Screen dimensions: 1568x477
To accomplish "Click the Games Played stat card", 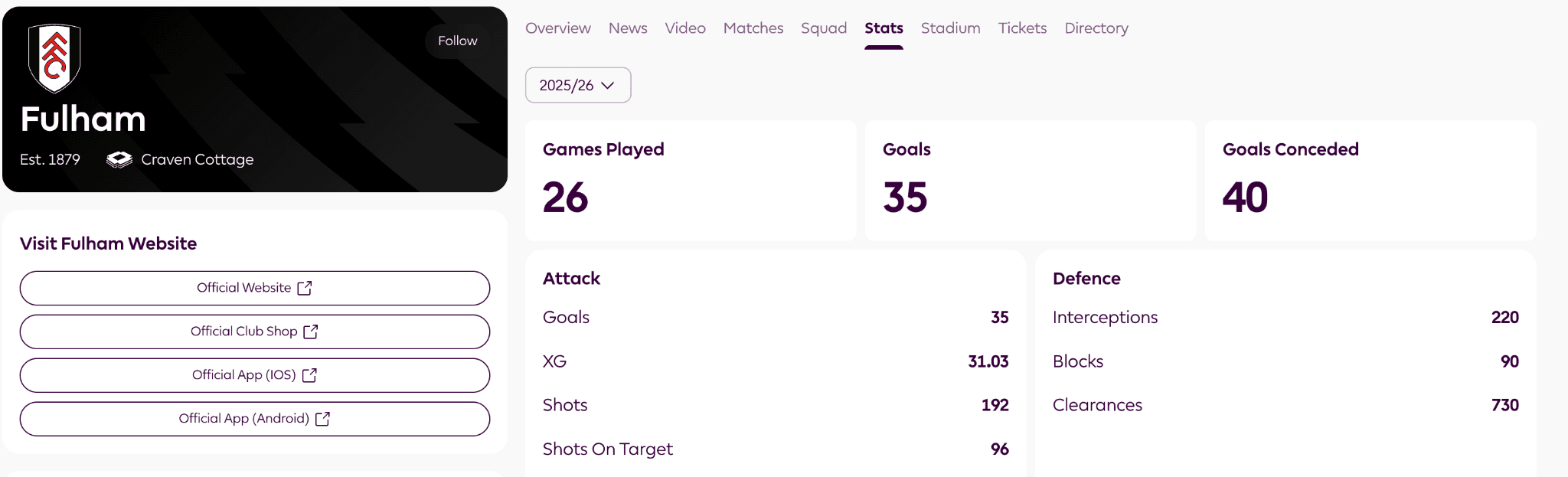I will [690, 181].
